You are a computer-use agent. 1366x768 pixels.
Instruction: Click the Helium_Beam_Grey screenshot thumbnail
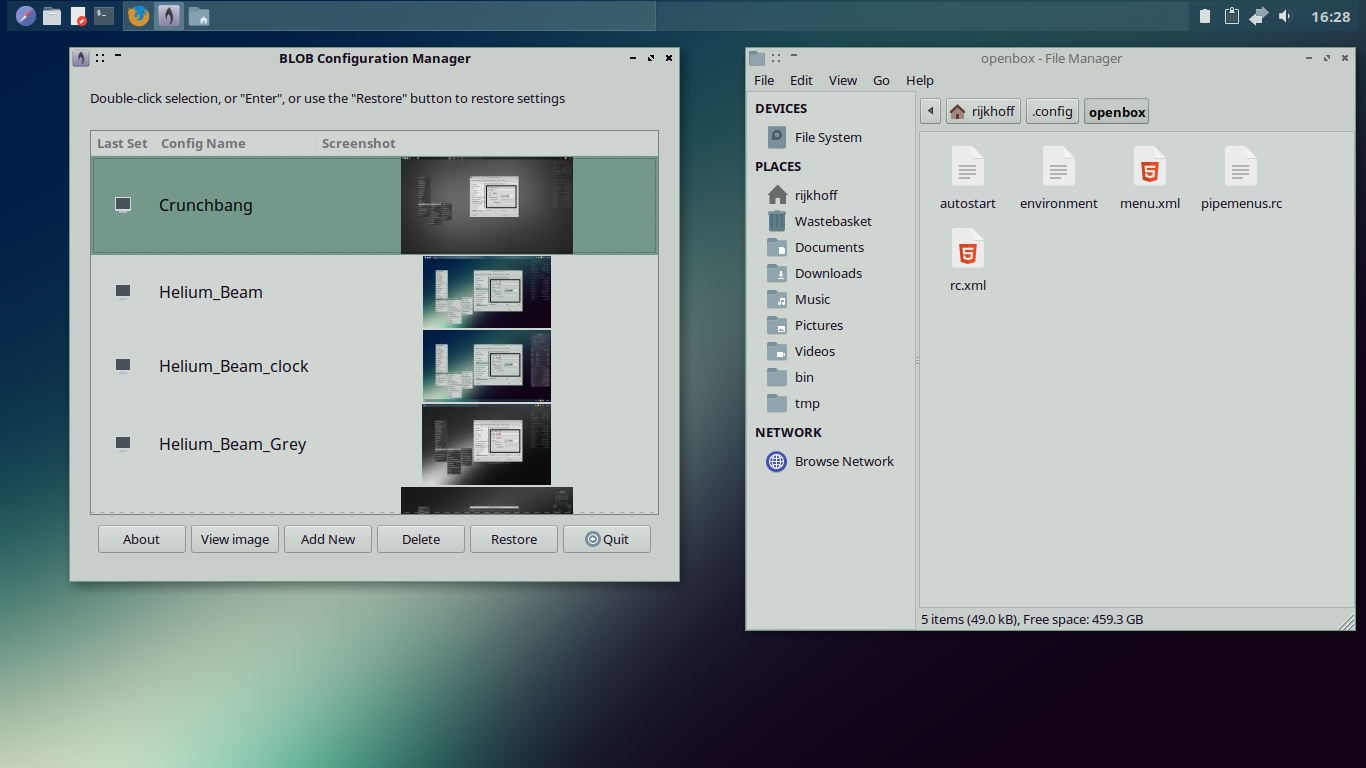[x=487, y=444]
